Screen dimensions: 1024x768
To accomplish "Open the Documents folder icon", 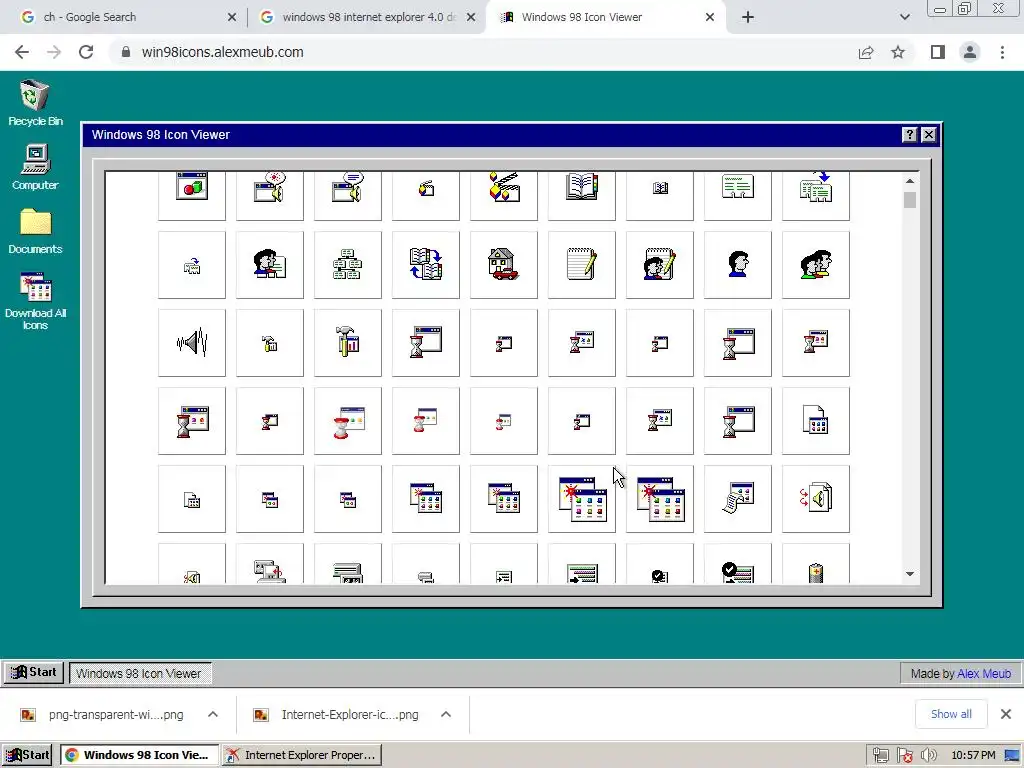I will [35, 231].
